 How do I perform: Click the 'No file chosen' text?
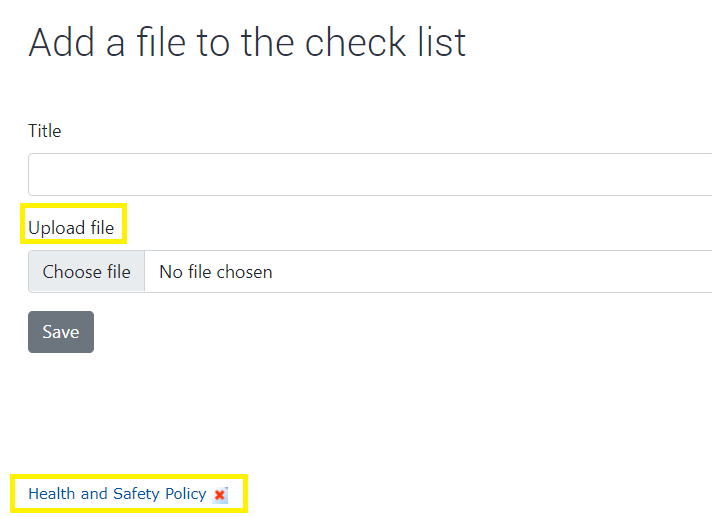[216, 272]
